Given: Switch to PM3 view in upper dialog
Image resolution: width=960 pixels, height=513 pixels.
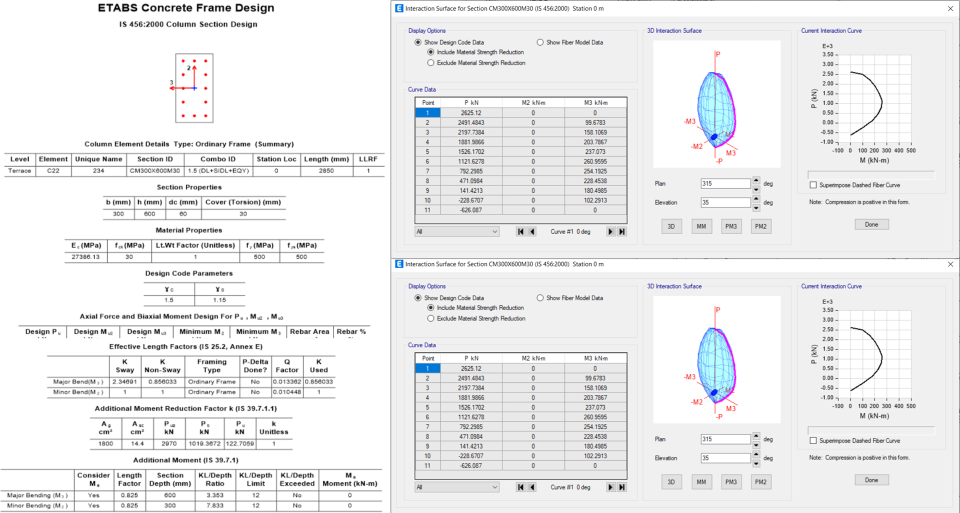Looking at the screenshot, I should pyautogui.click(x=732, y=226).
